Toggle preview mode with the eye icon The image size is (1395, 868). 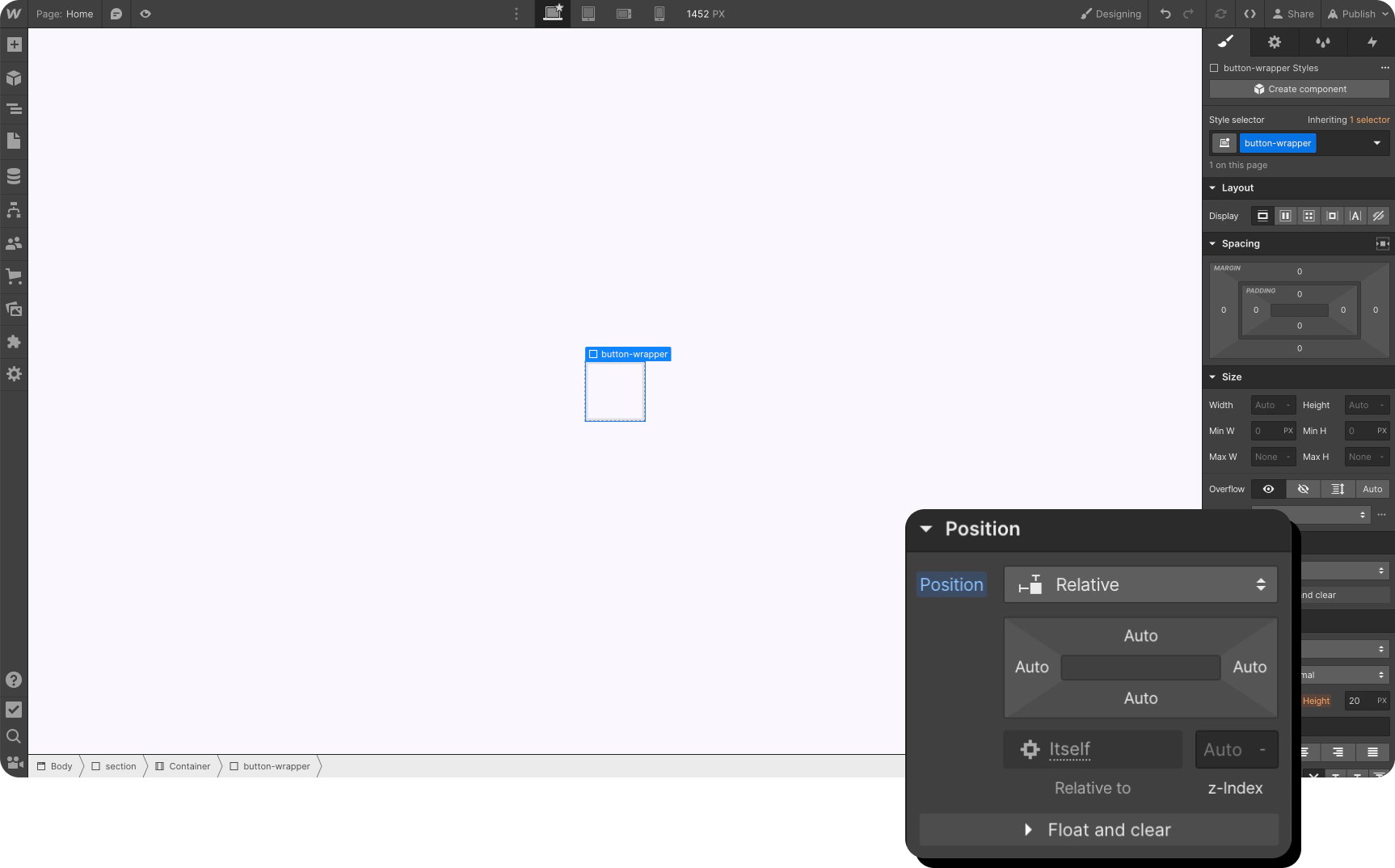coord(145,14)
